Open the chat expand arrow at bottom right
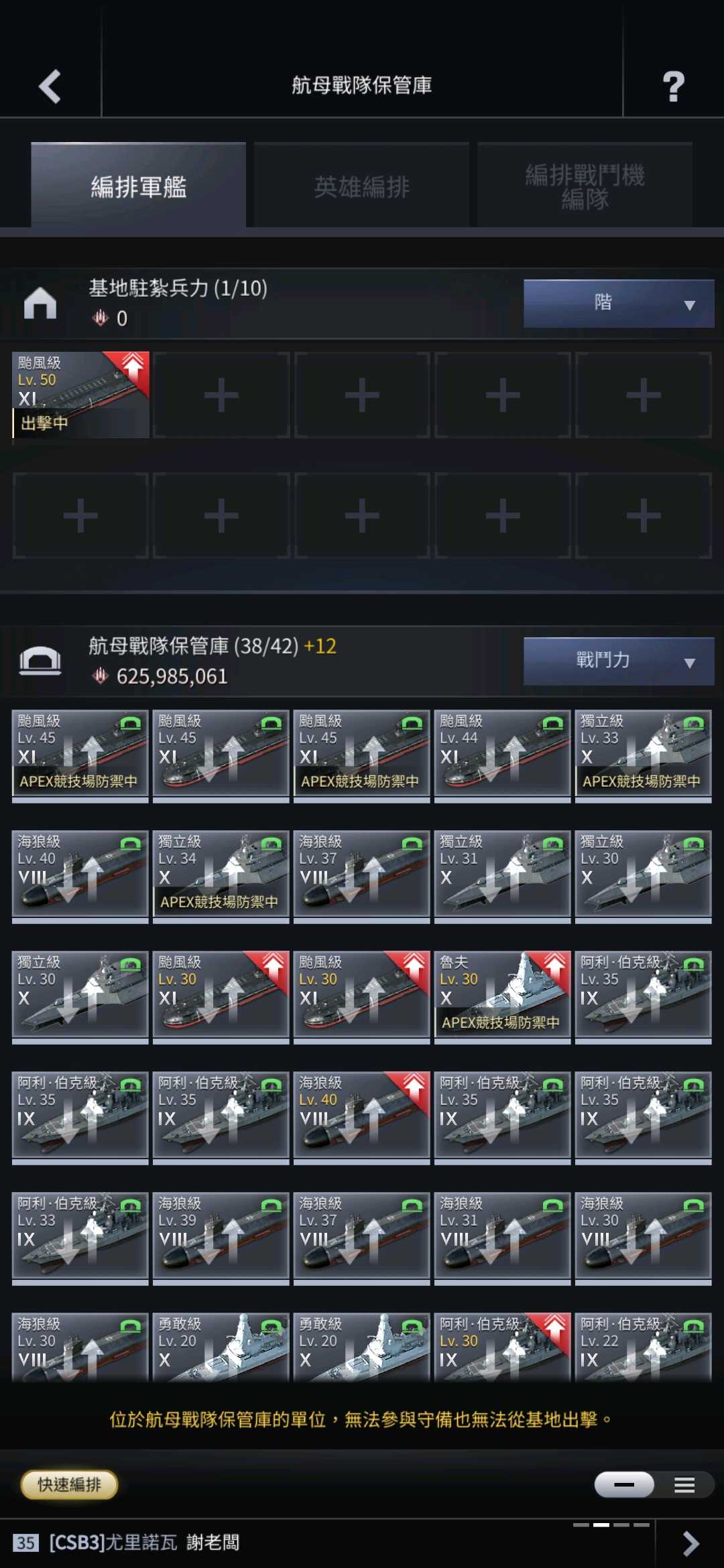Screen dimensions: 724x1568 (x=690, y=1543)
